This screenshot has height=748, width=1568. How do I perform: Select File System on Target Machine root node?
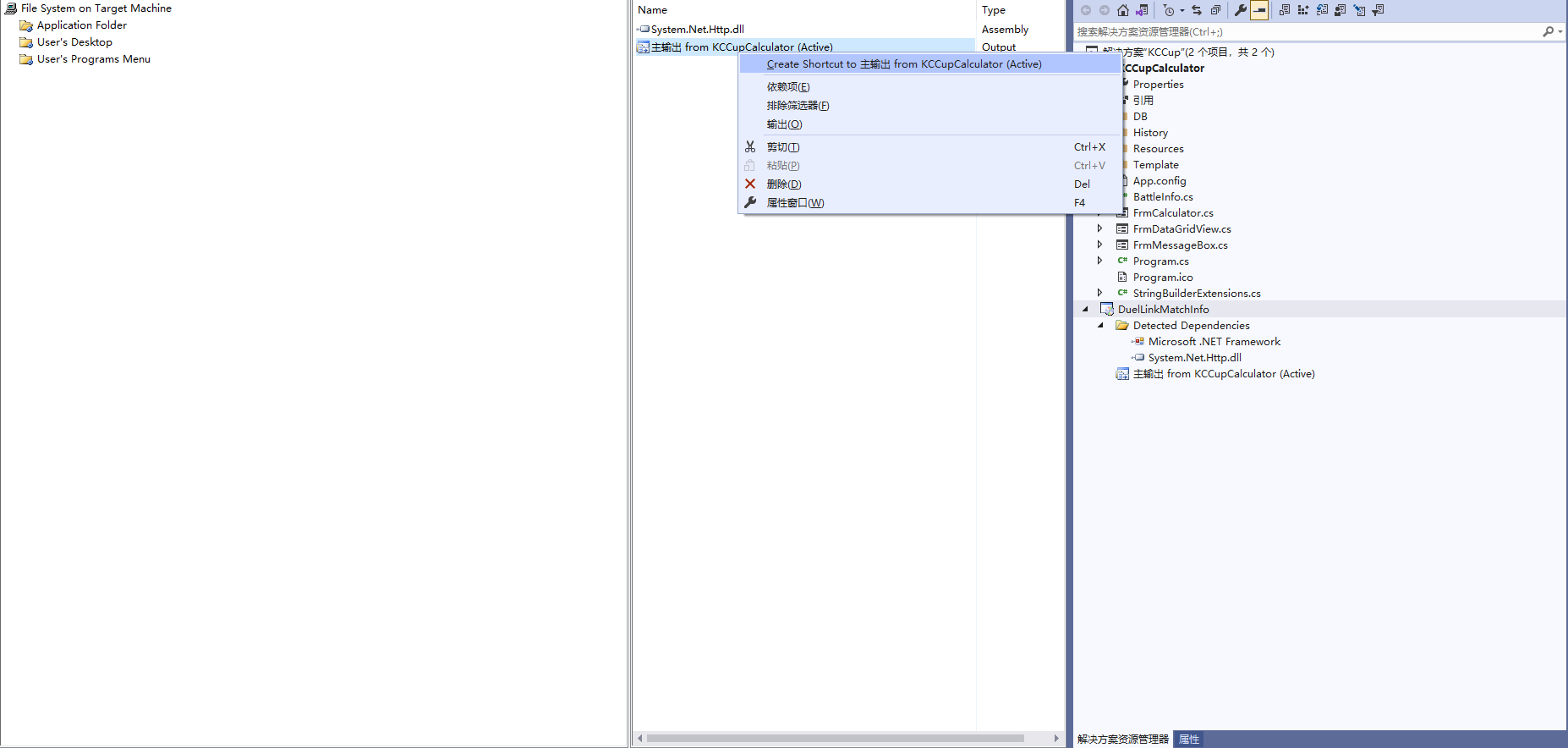[96, 8]
